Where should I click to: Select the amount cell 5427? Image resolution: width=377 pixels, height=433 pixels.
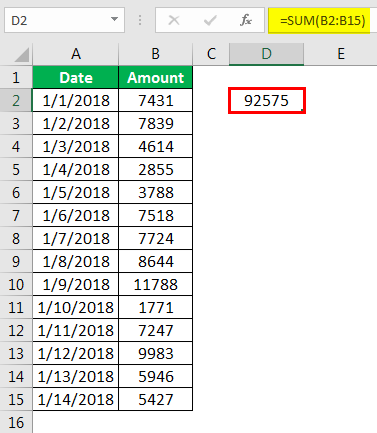click(x=156, y=399)
